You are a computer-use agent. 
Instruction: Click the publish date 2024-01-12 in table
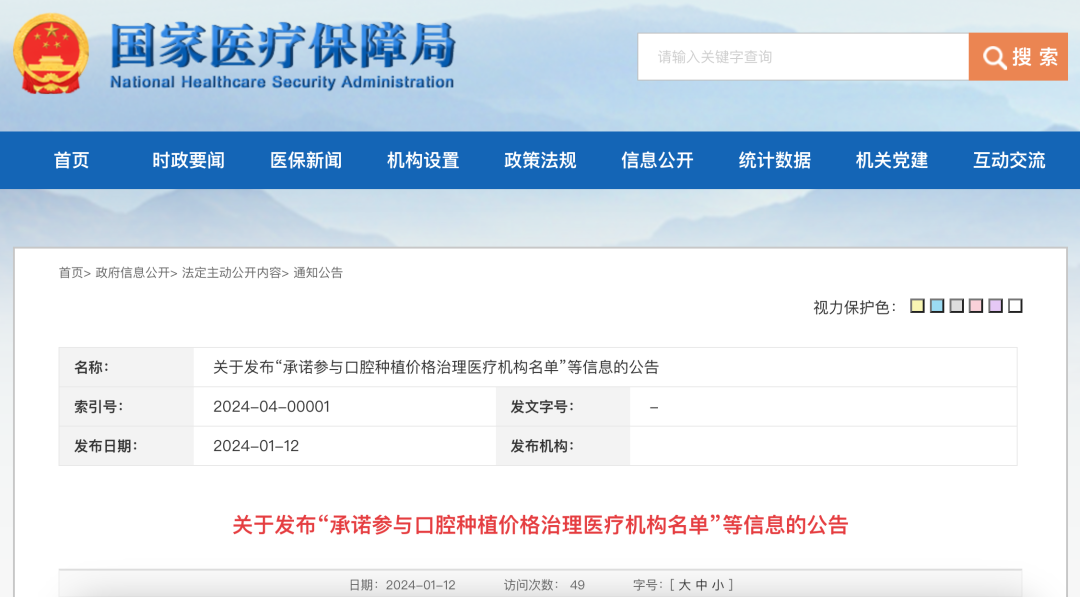tap(256, 446)
